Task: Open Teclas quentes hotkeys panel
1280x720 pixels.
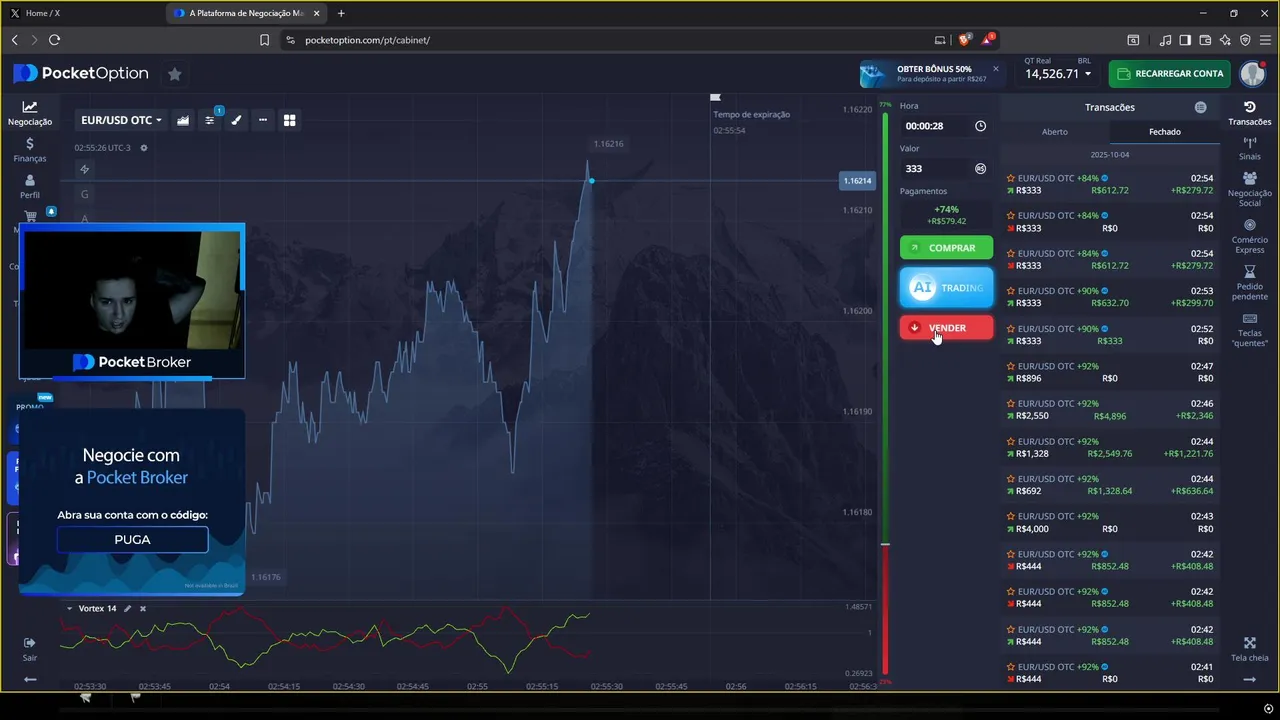Action: click(1250, 329)
